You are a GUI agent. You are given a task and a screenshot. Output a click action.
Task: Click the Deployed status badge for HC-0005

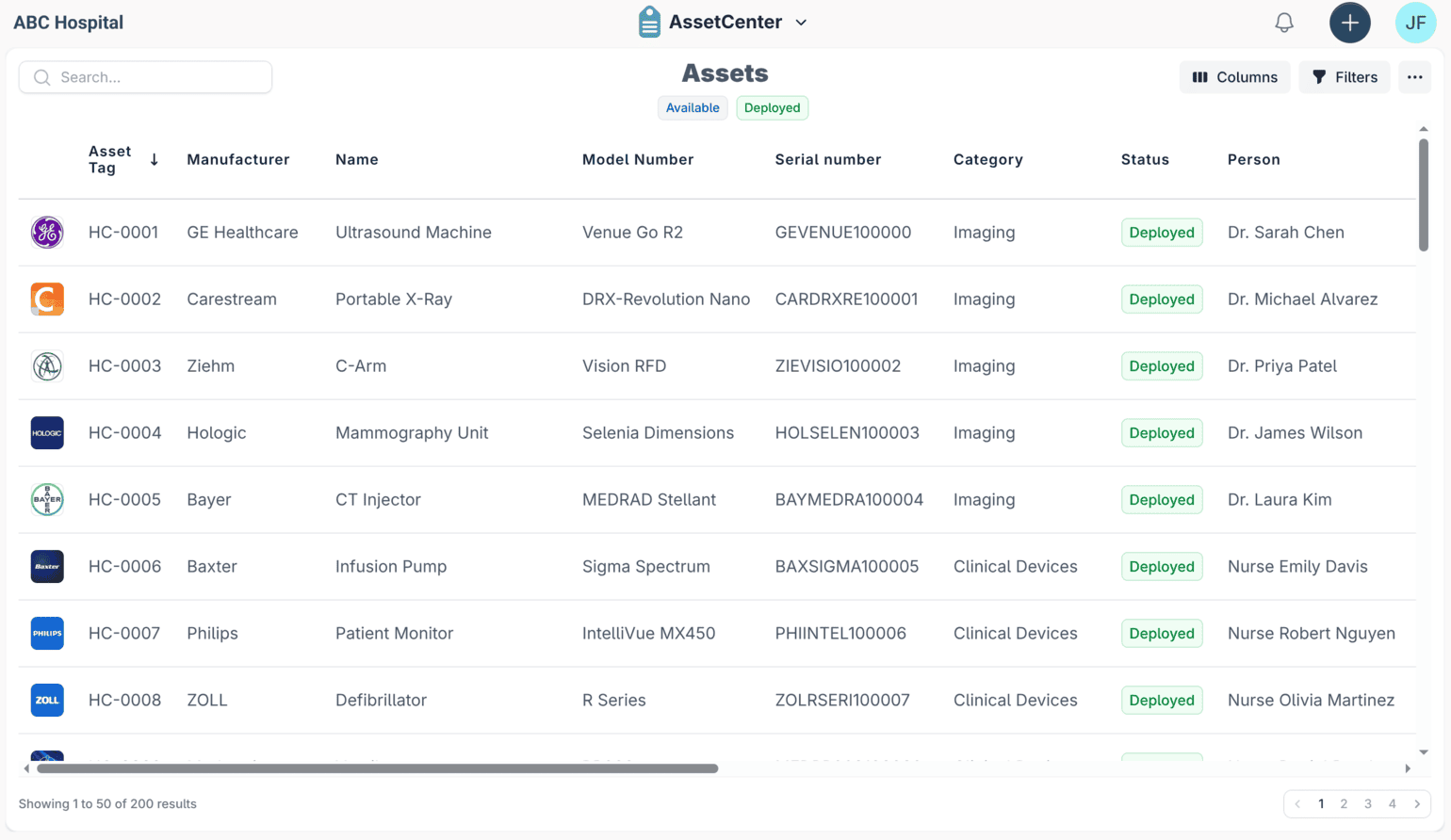coord(1162,500)
